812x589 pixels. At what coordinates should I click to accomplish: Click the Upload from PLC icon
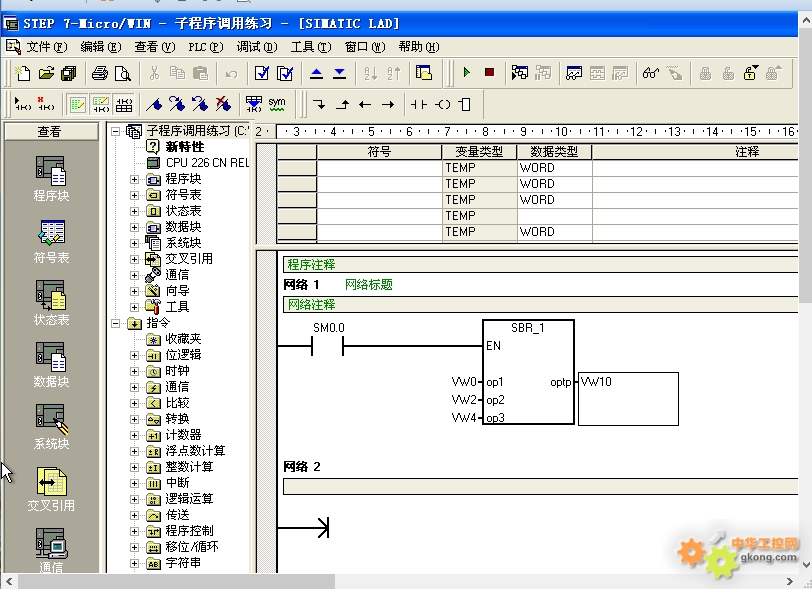[316, 73]
